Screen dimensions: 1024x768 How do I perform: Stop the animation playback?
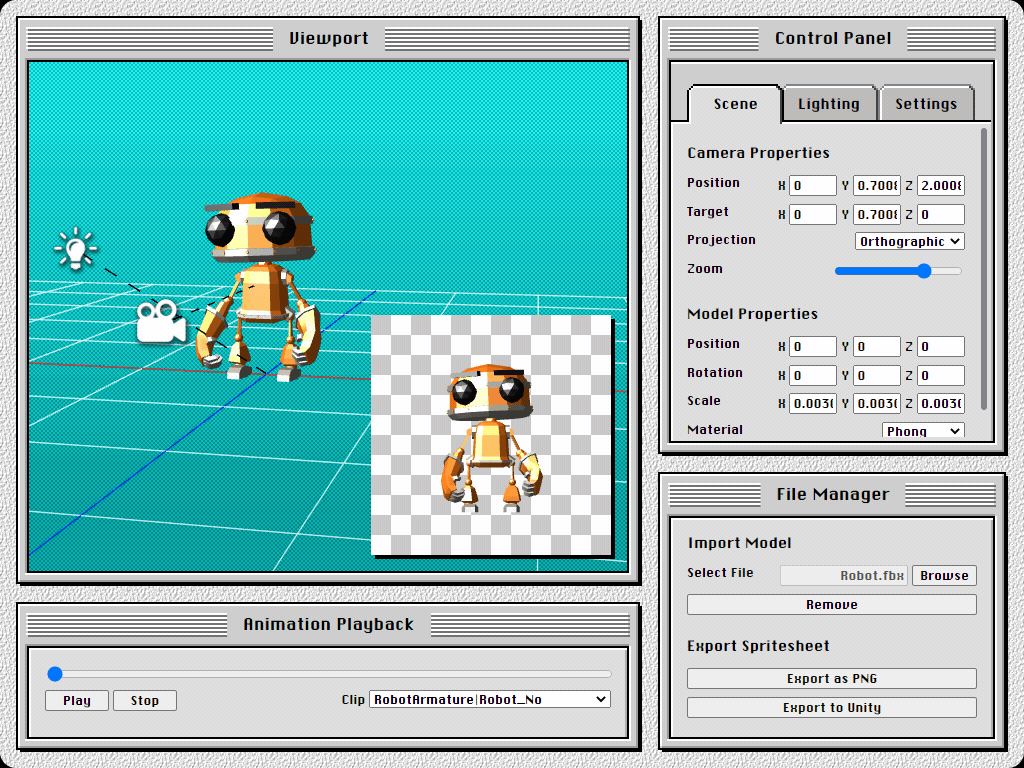coord(145,700)
